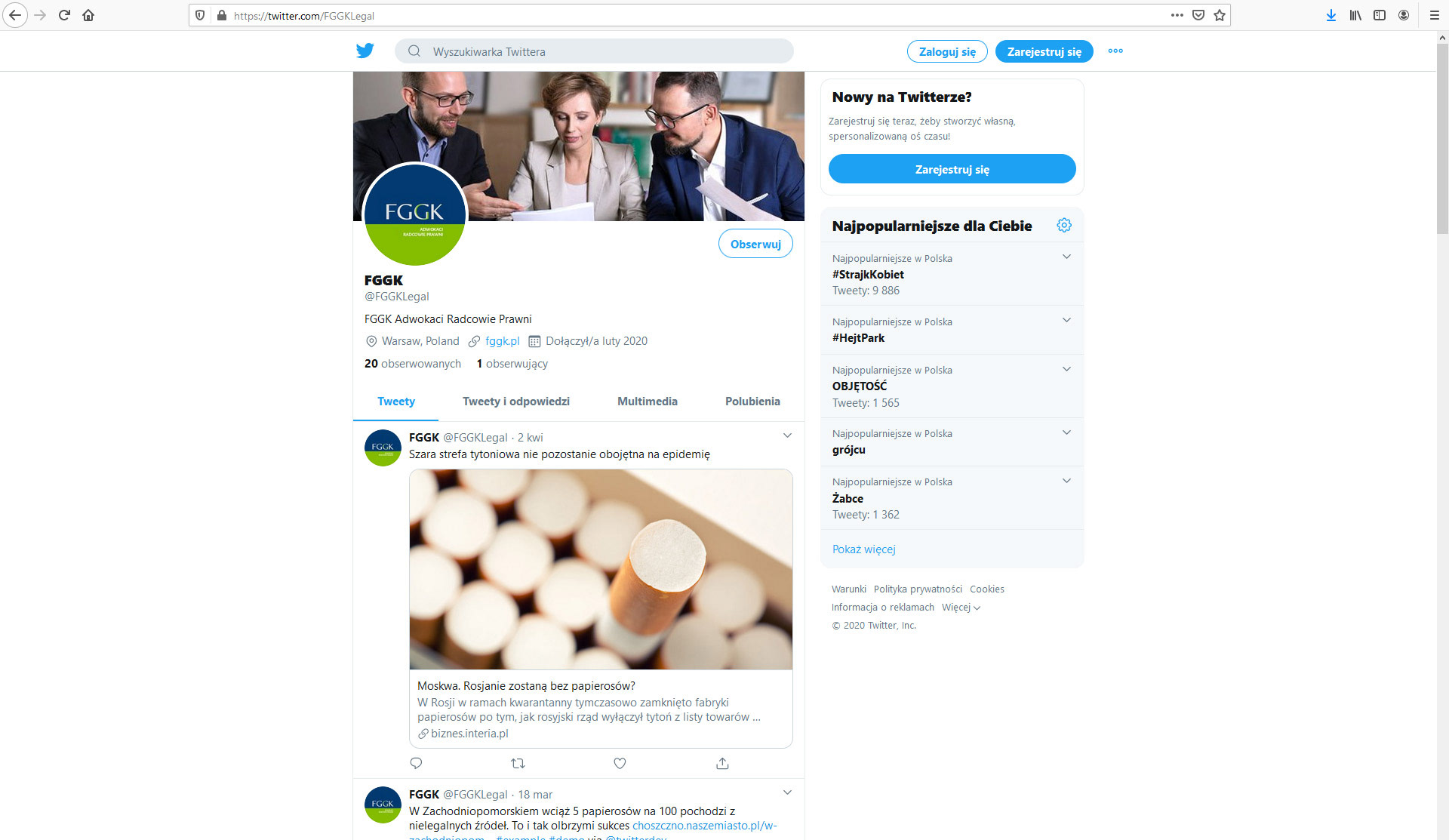Reply to the tobacco grey zone tweet

click(x=416, y=763)
